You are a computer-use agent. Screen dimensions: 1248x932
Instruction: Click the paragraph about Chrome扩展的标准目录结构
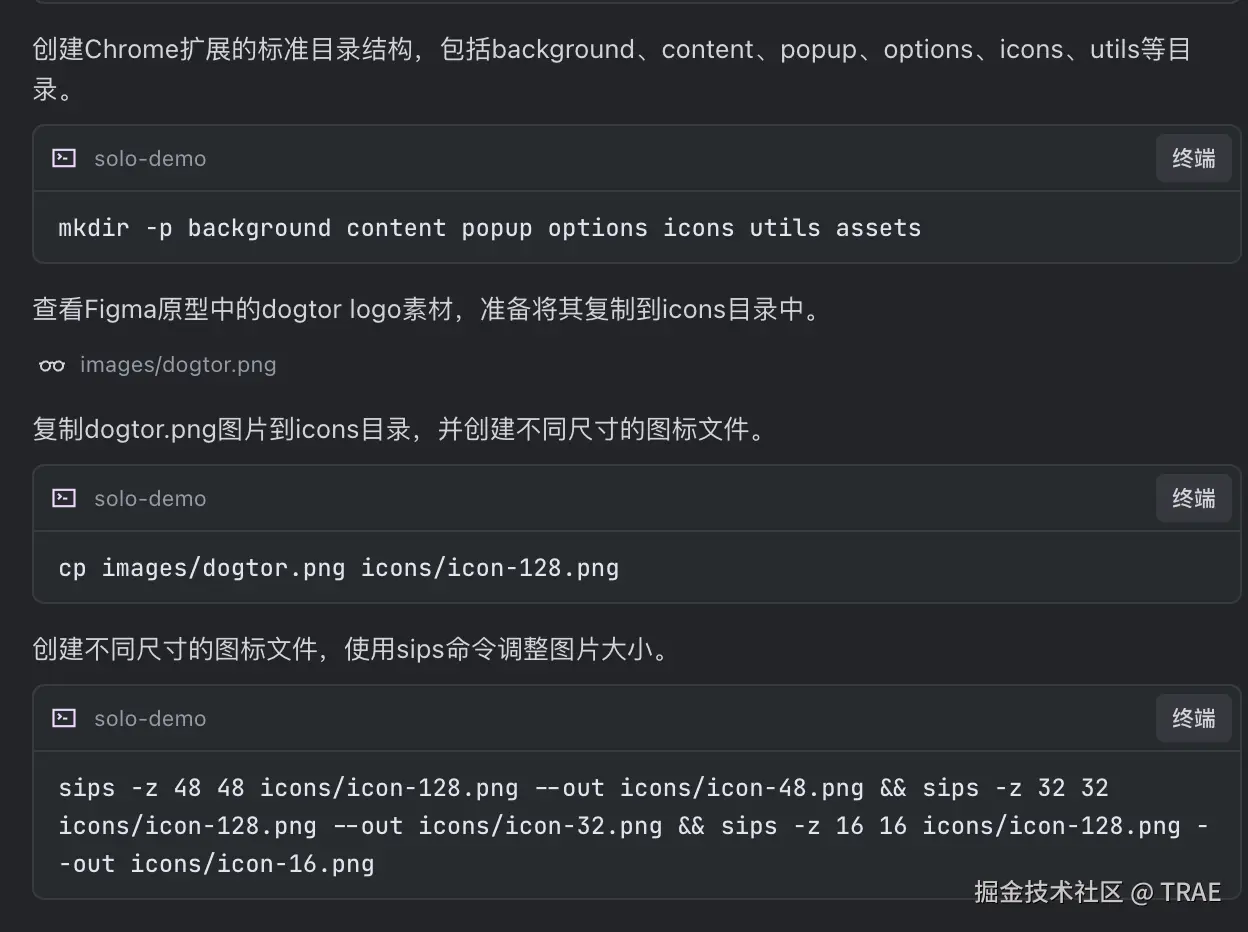612,68
